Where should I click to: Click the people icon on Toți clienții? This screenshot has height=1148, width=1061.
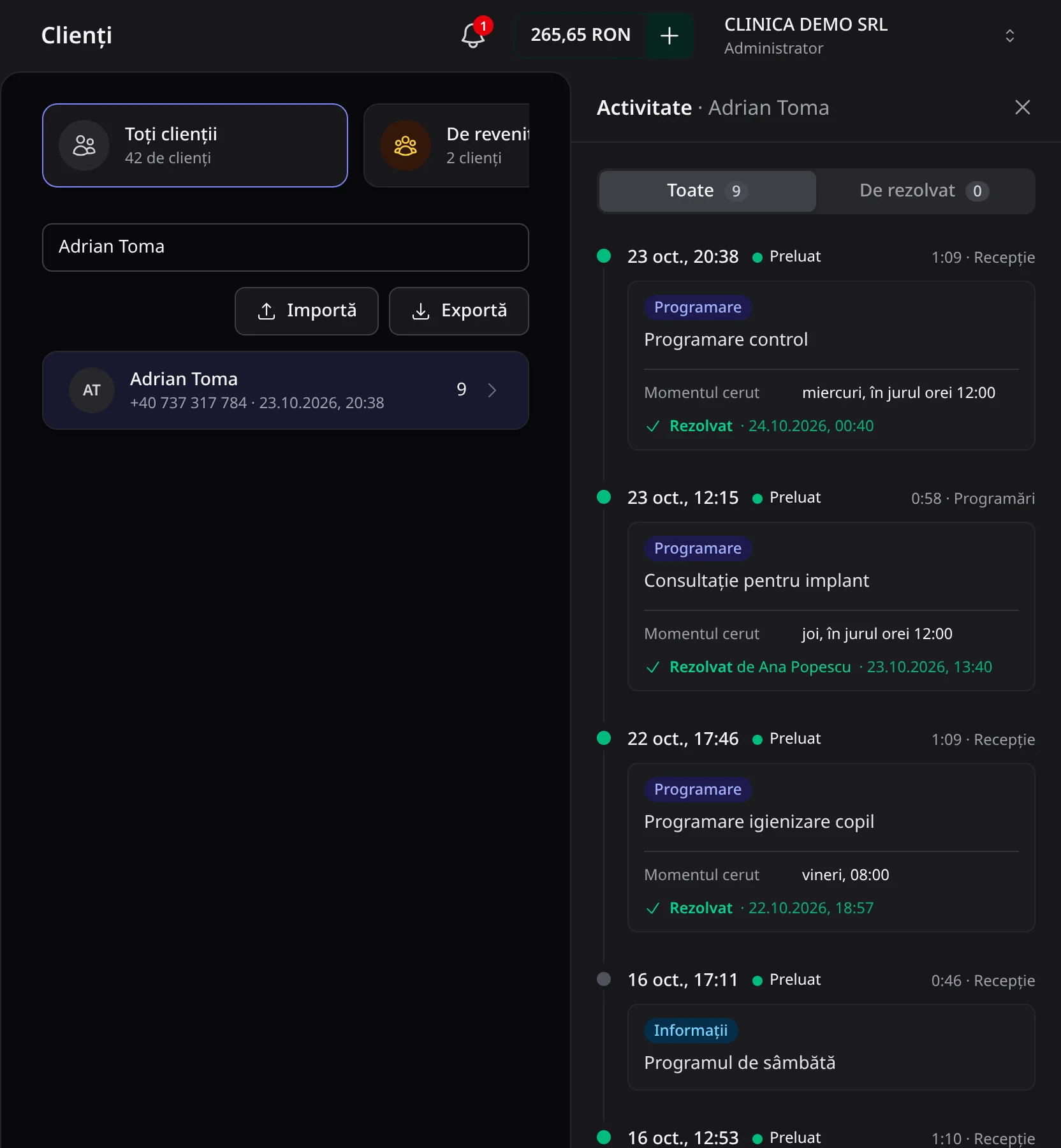click(84, 145)
